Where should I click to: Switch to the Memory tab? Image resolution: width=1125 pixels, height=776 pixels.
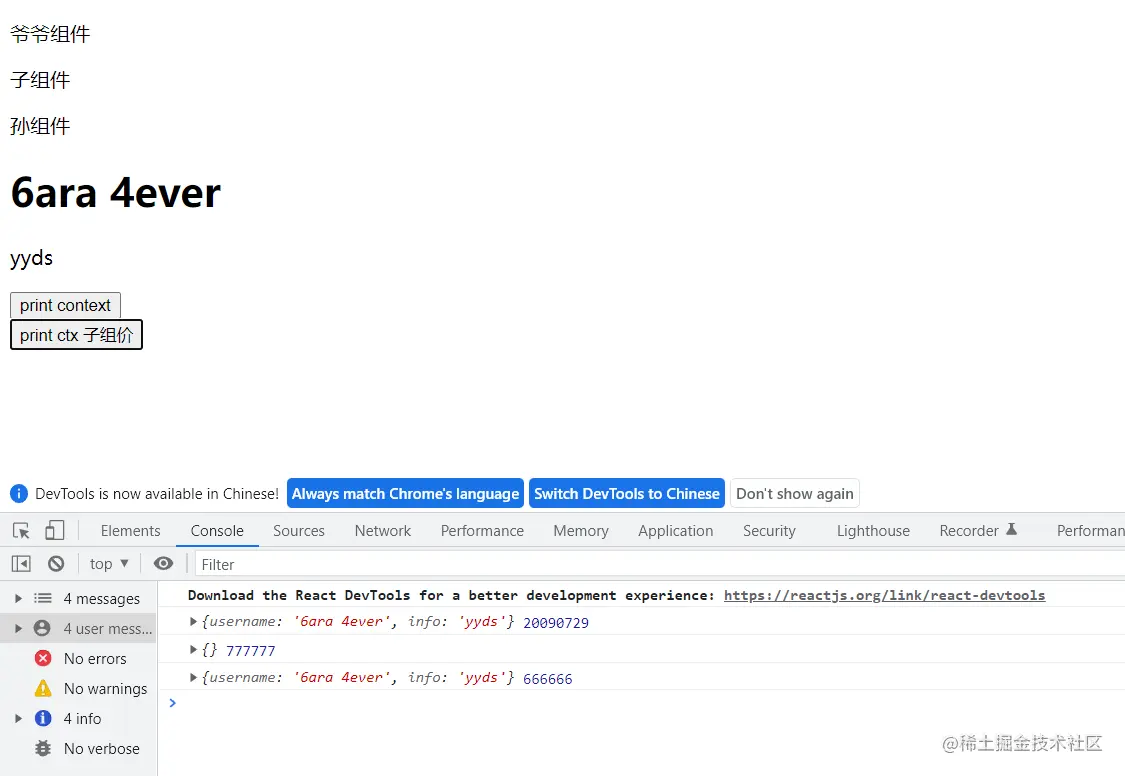pyautogui.click(x=581, y=531)
